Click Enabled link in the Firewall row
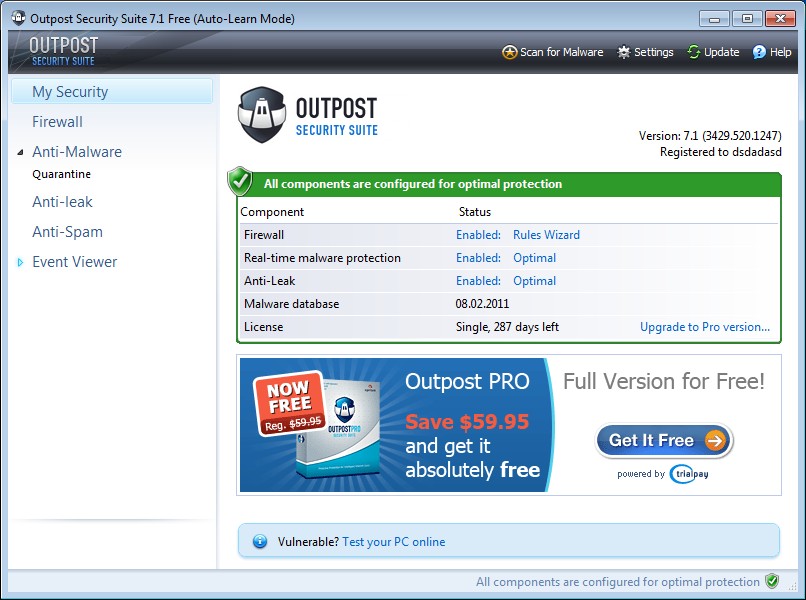Image resolution: width=806 pixels, height=600 pixels. coord(478,235)
